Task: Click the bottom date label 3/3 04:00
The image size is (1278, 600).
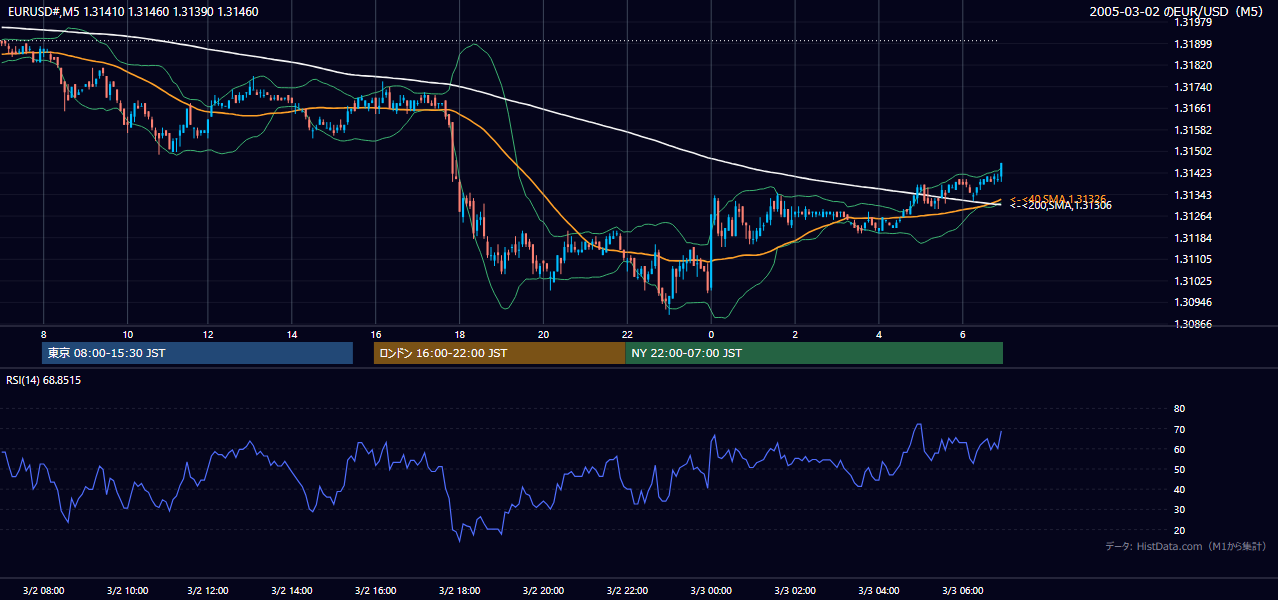Action: pos(879,591)
